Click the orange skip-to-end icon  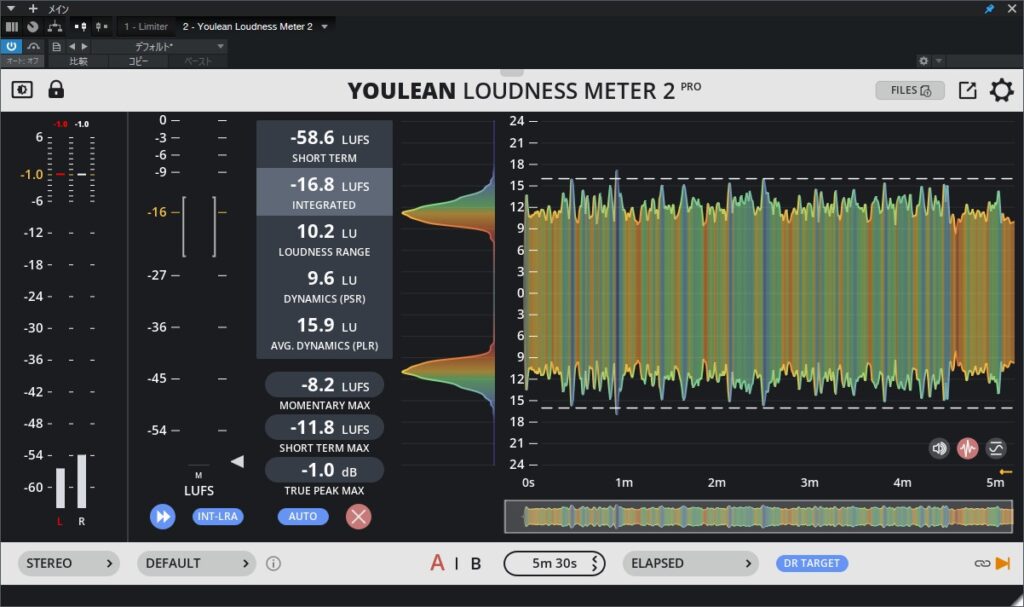pyautogui.click(x=1003, y=563)
